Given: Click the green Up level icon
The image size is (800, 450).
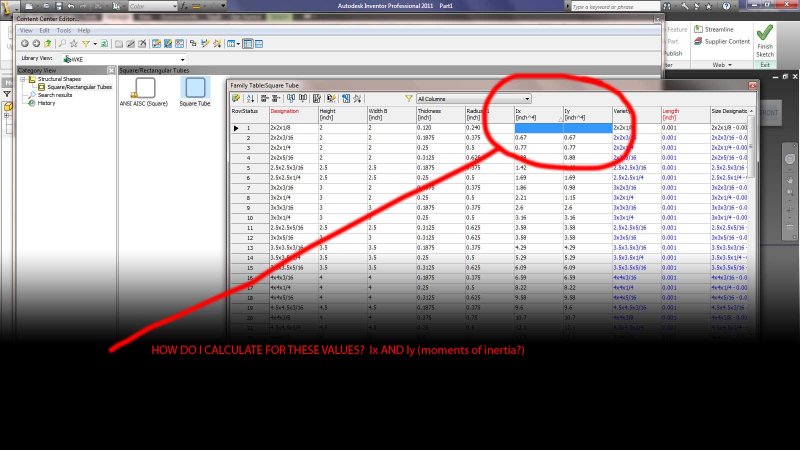Looking at the screenshot, I should click(x=47, y=44).
